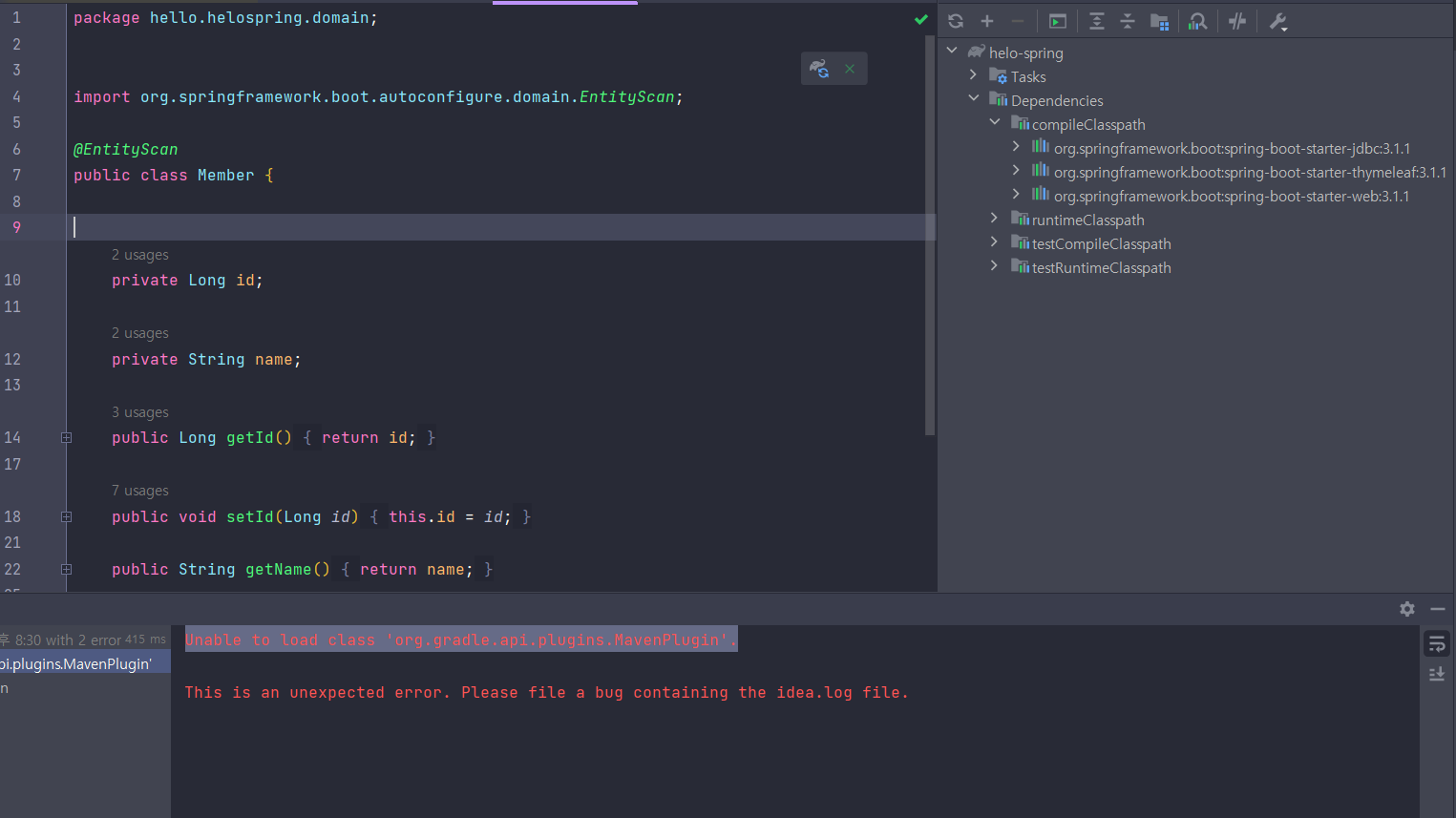Select the Dependencies folder icon
This screenshot has height=818, width=1456.
coord(998,99)
